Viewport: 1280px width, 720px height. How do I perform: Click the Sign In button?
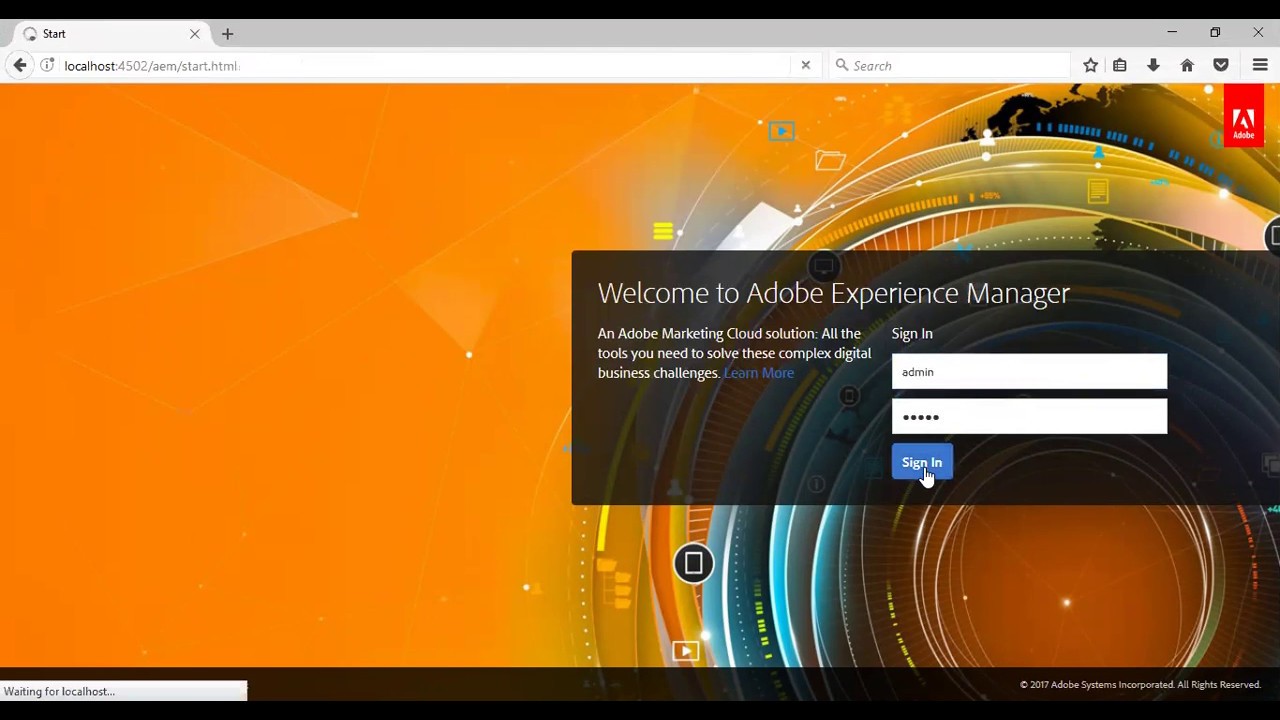[922, 462]
